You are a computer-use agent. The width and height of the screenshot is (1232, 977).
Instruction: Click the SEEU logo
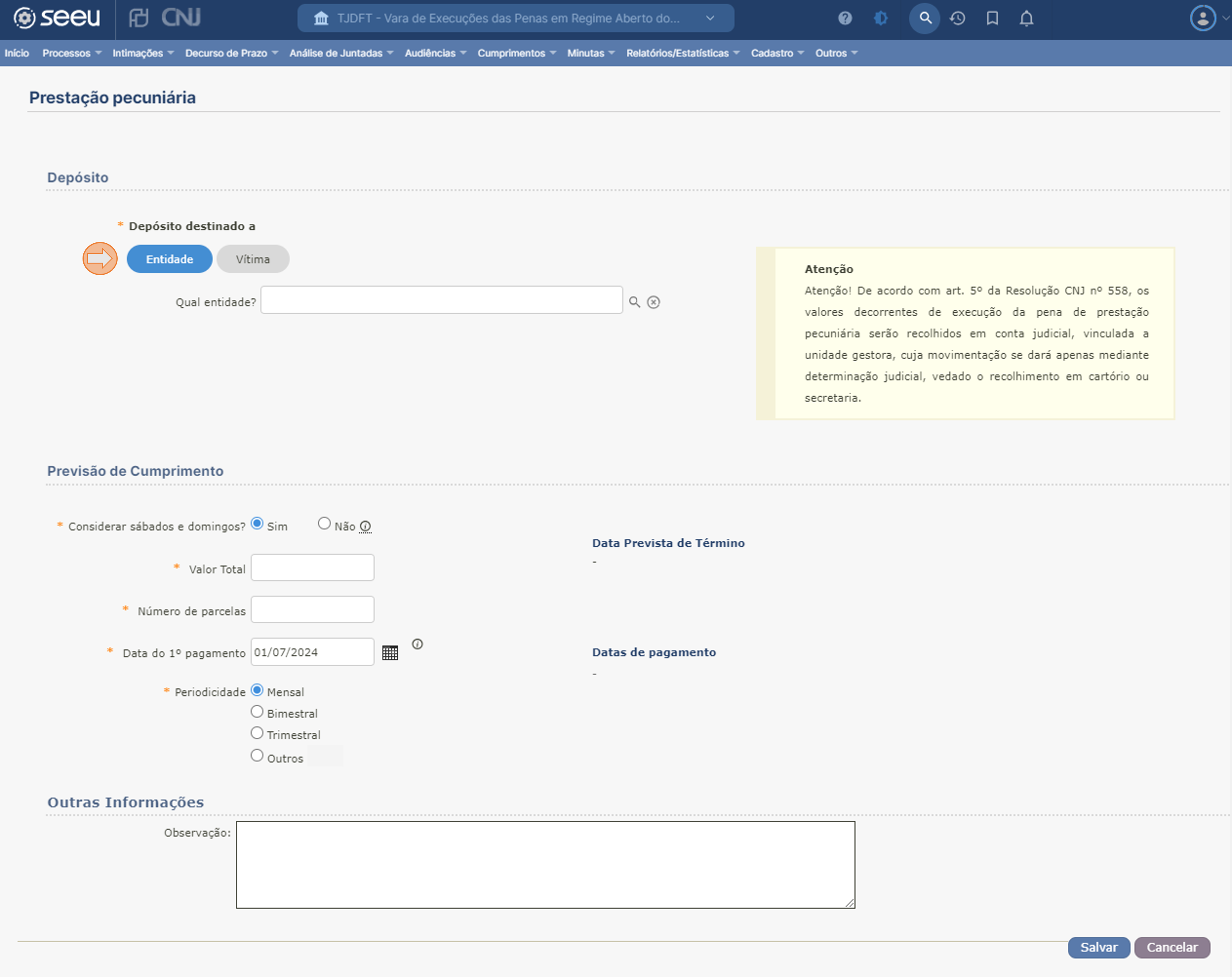[56, 18]
